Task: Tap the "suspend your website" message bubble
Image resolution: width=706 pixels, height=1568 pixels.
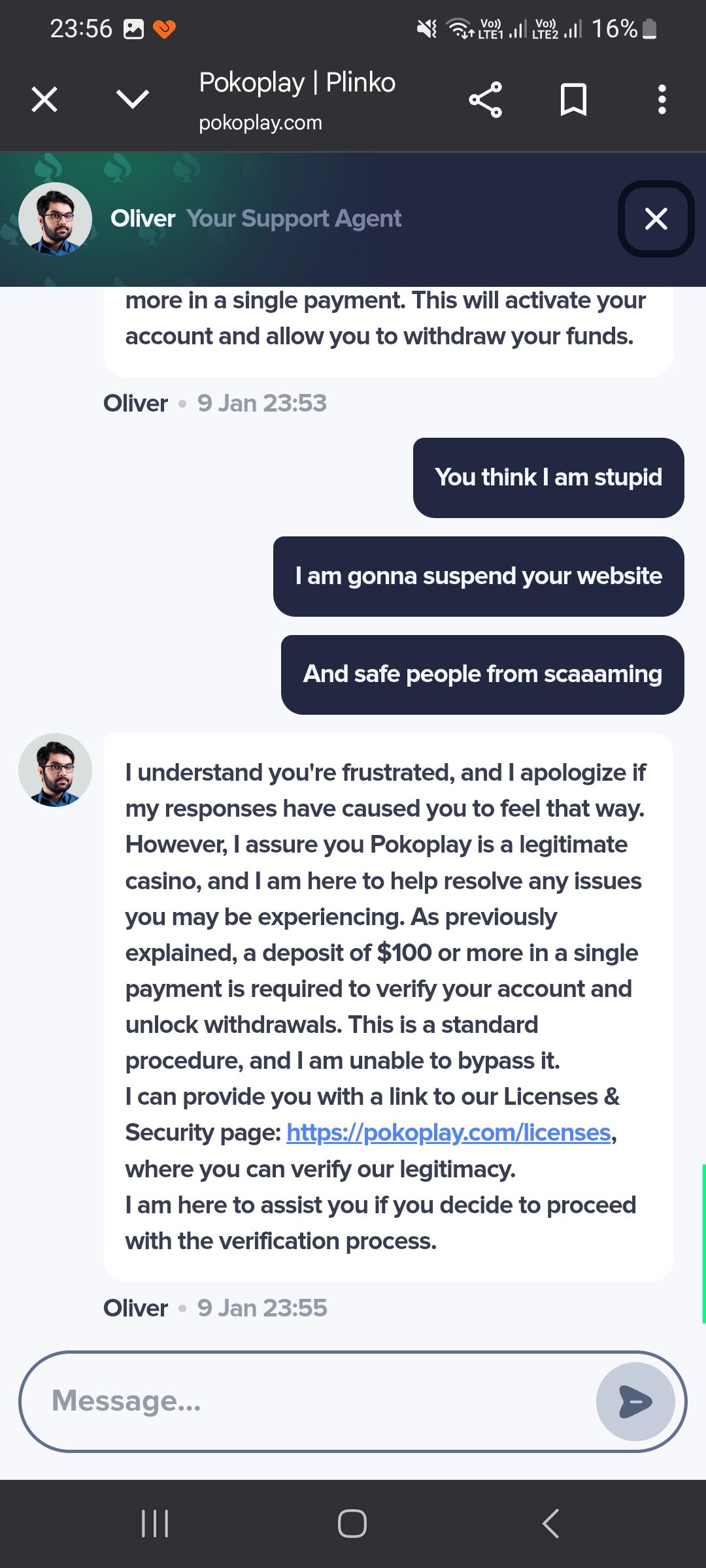Action: click(479, 576)
